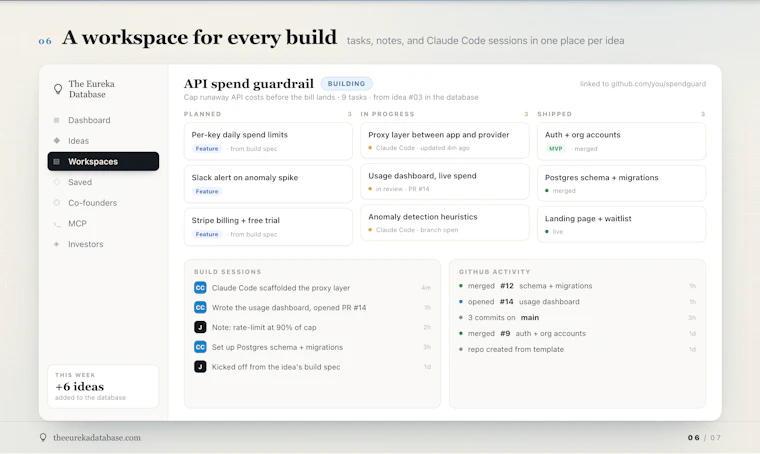The height and width of the screenshot is (454, 760).
Task: Open theeurekadatabase.com footer link
Action: (x=97, y=438)
